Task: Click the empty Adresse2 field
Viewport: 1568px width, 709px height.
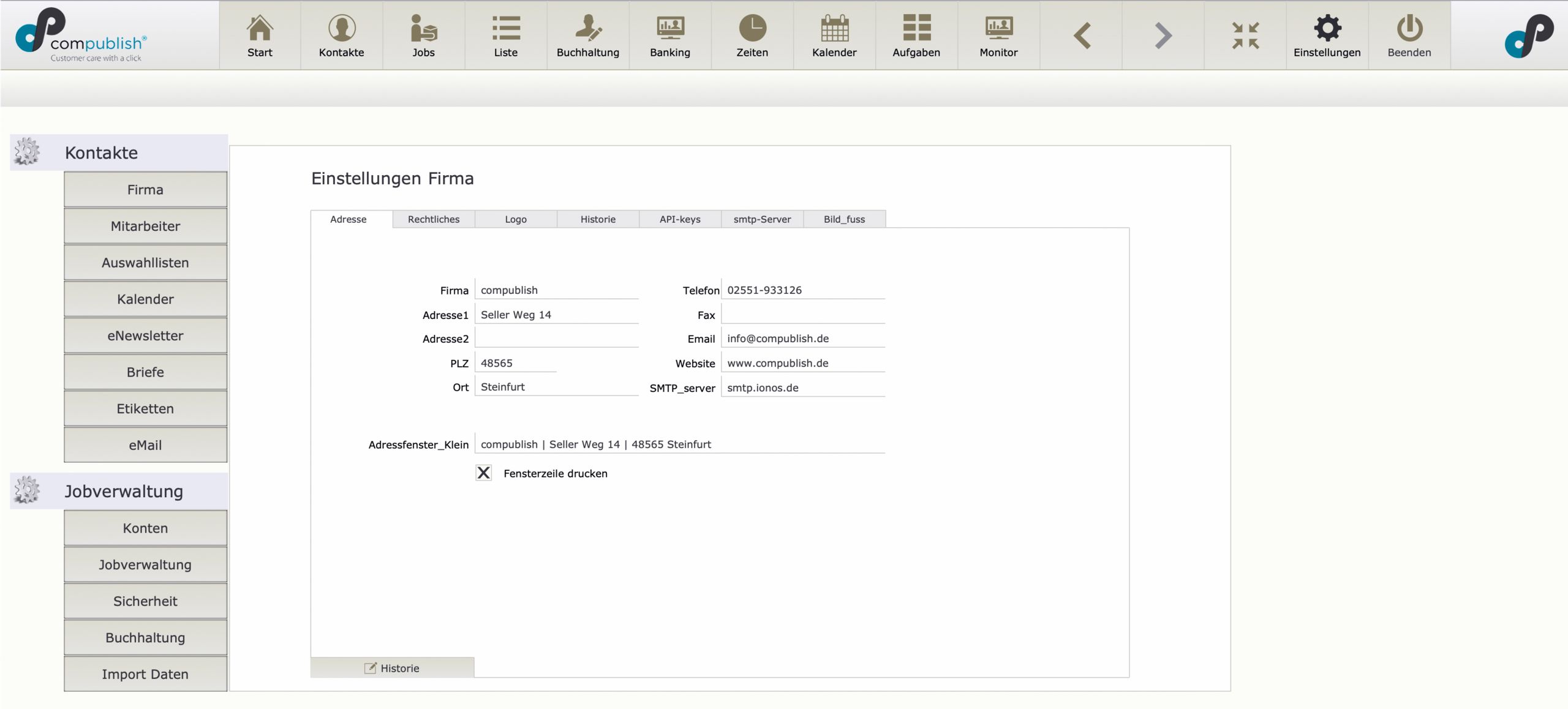Action: click(x=557, y=338)
